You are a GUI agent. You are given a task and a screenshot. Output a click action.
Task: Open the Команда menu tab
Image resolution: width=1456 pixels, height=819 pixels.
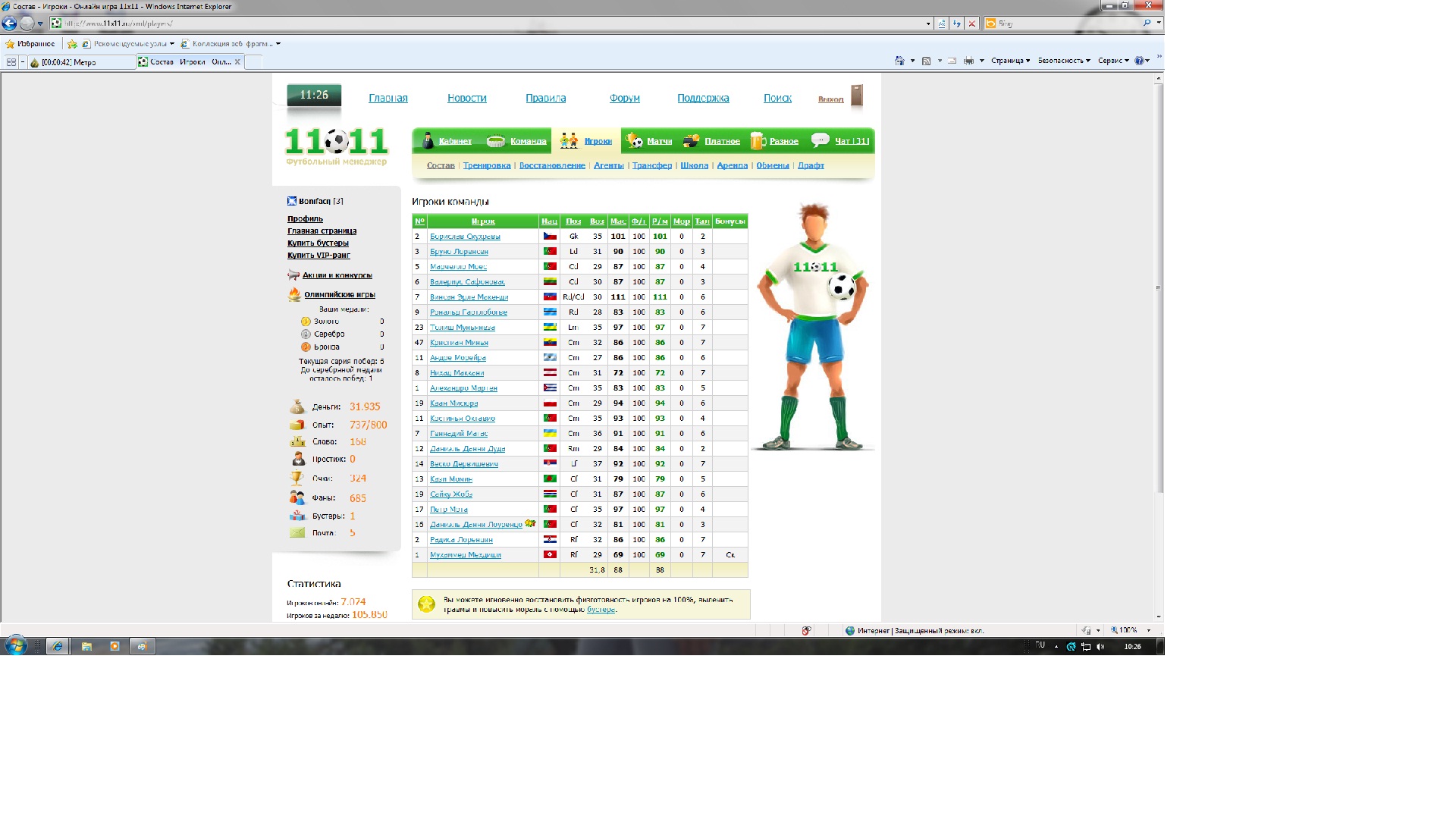[528, 141]
